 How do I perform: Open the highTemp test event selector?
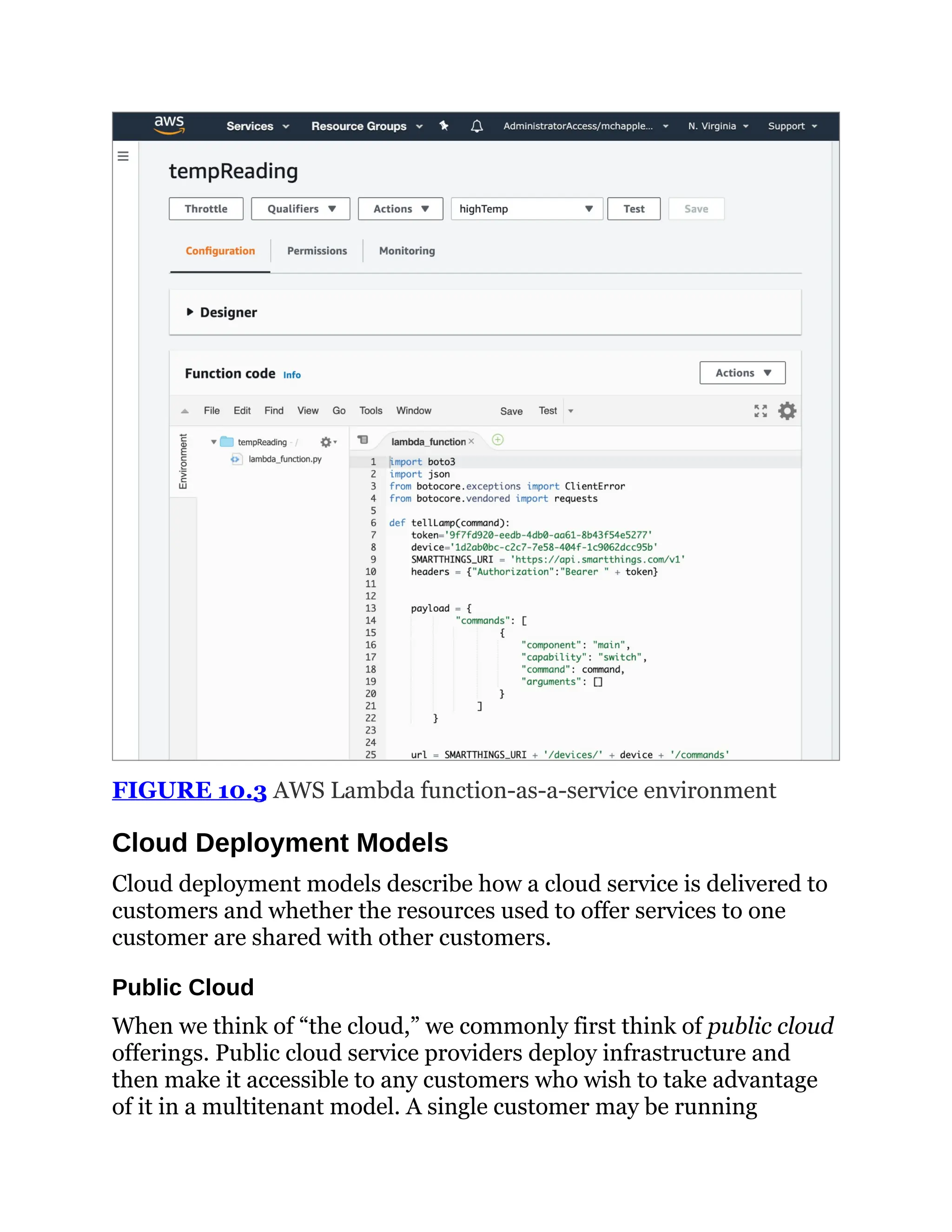point(527,209)
